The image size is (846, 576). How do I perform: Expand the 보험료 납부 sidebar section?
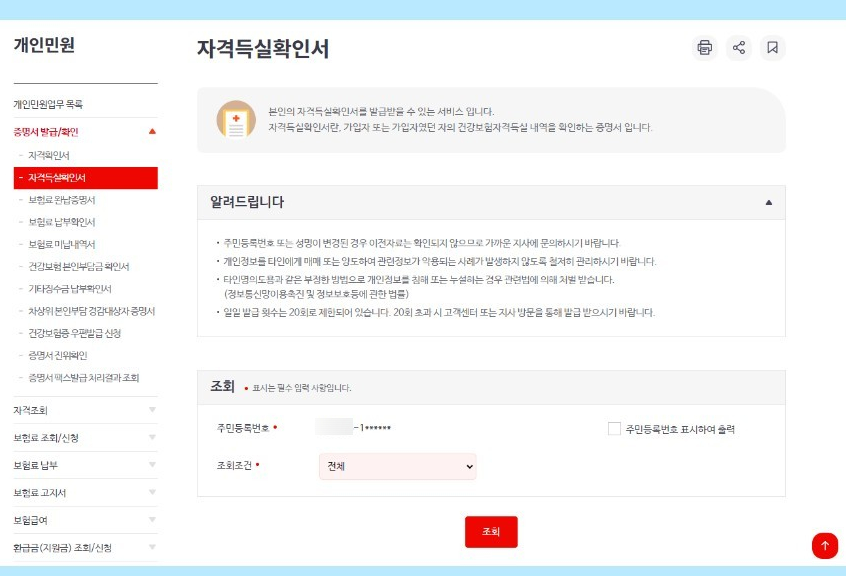point(45,464)
